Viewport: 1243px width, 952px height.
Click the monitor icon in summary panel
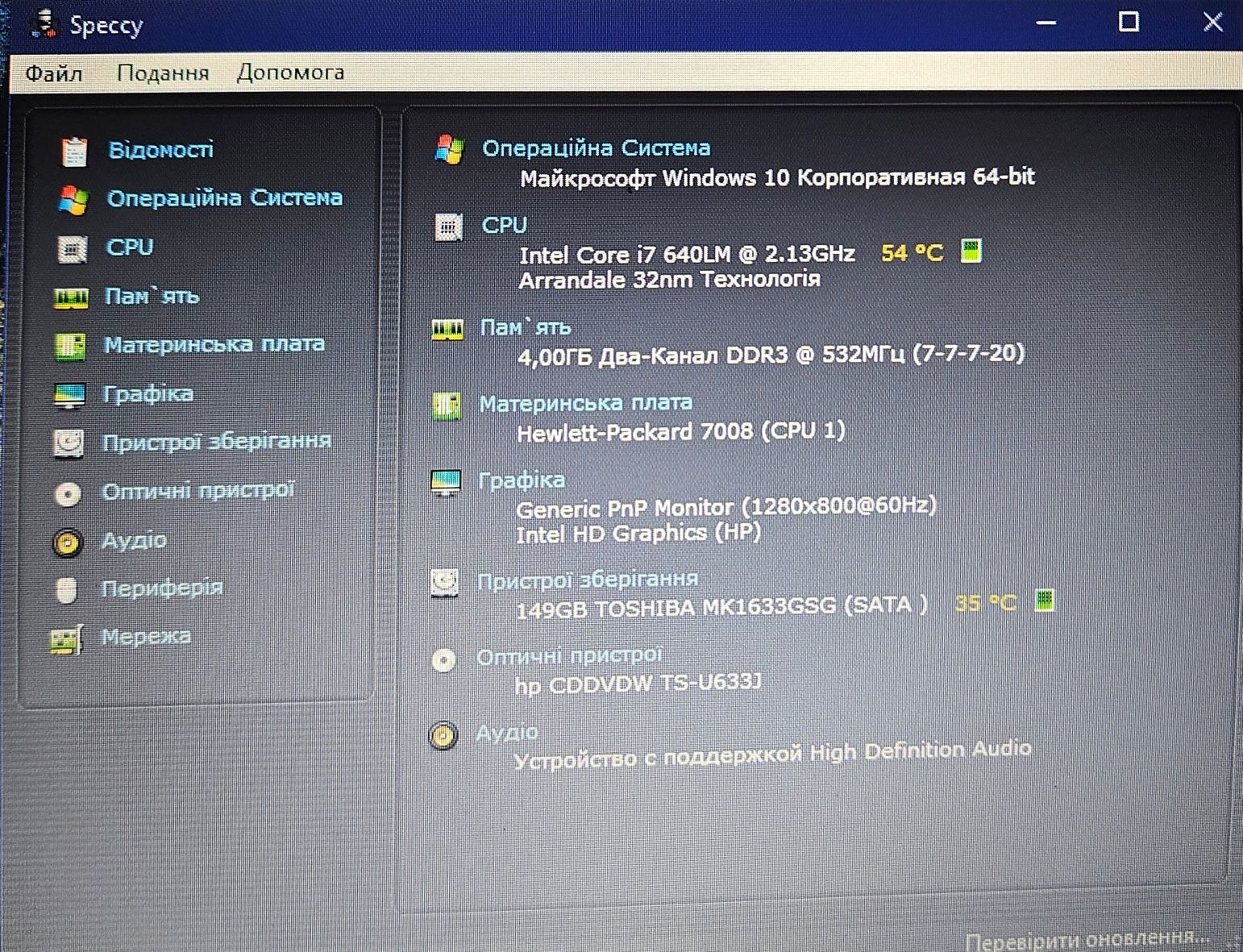click(446, 483)
